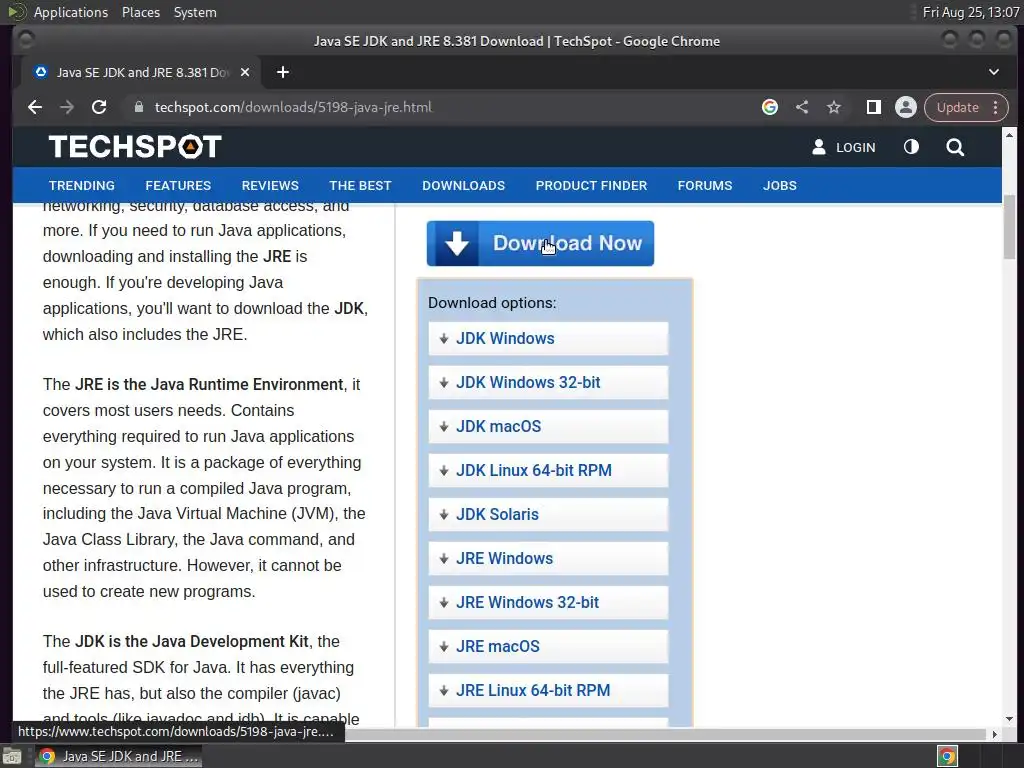
Task: Click Chrome icon in bottom-right panel
Action: pyautogui.click(x=947, y=756)
